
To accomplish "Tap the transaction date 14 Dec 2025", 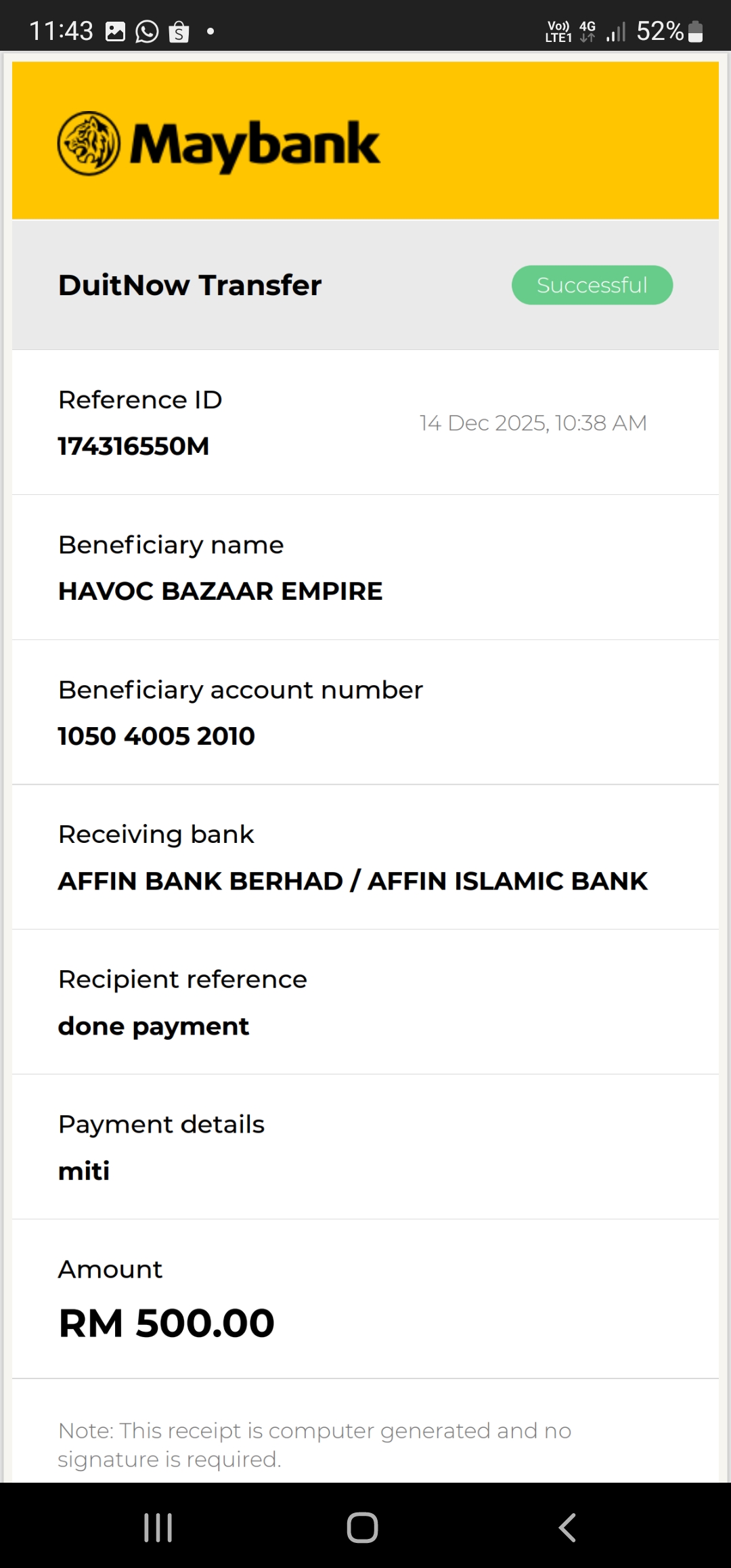I will point(533,423).
